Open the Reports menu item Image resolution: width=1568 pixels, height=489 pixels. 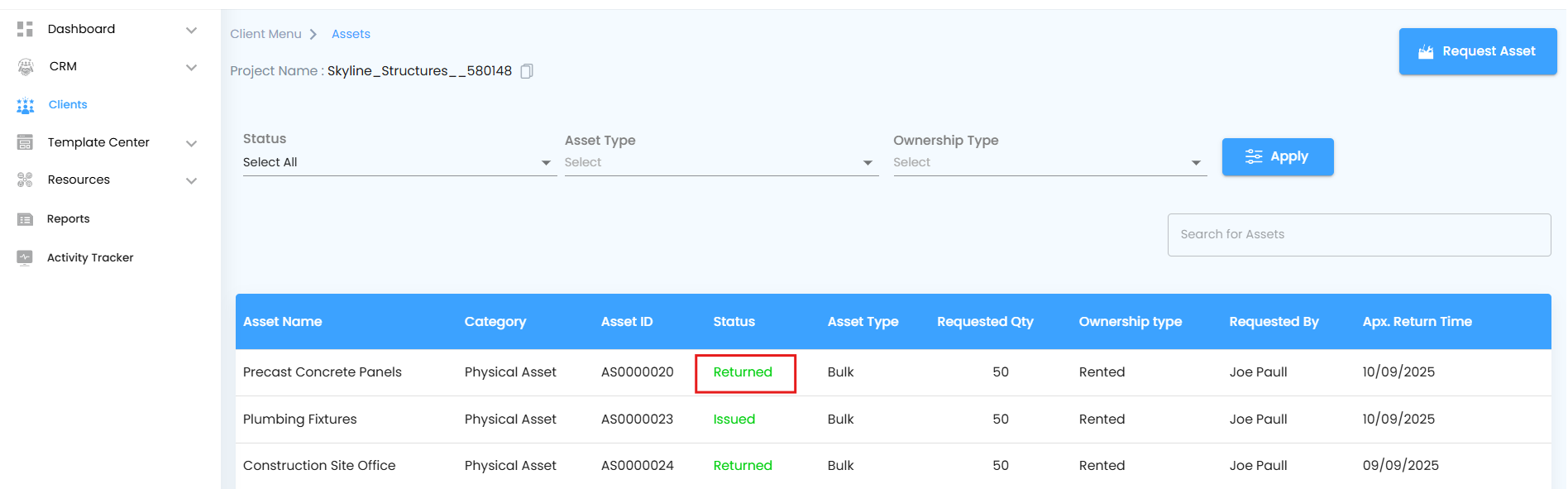68,219
